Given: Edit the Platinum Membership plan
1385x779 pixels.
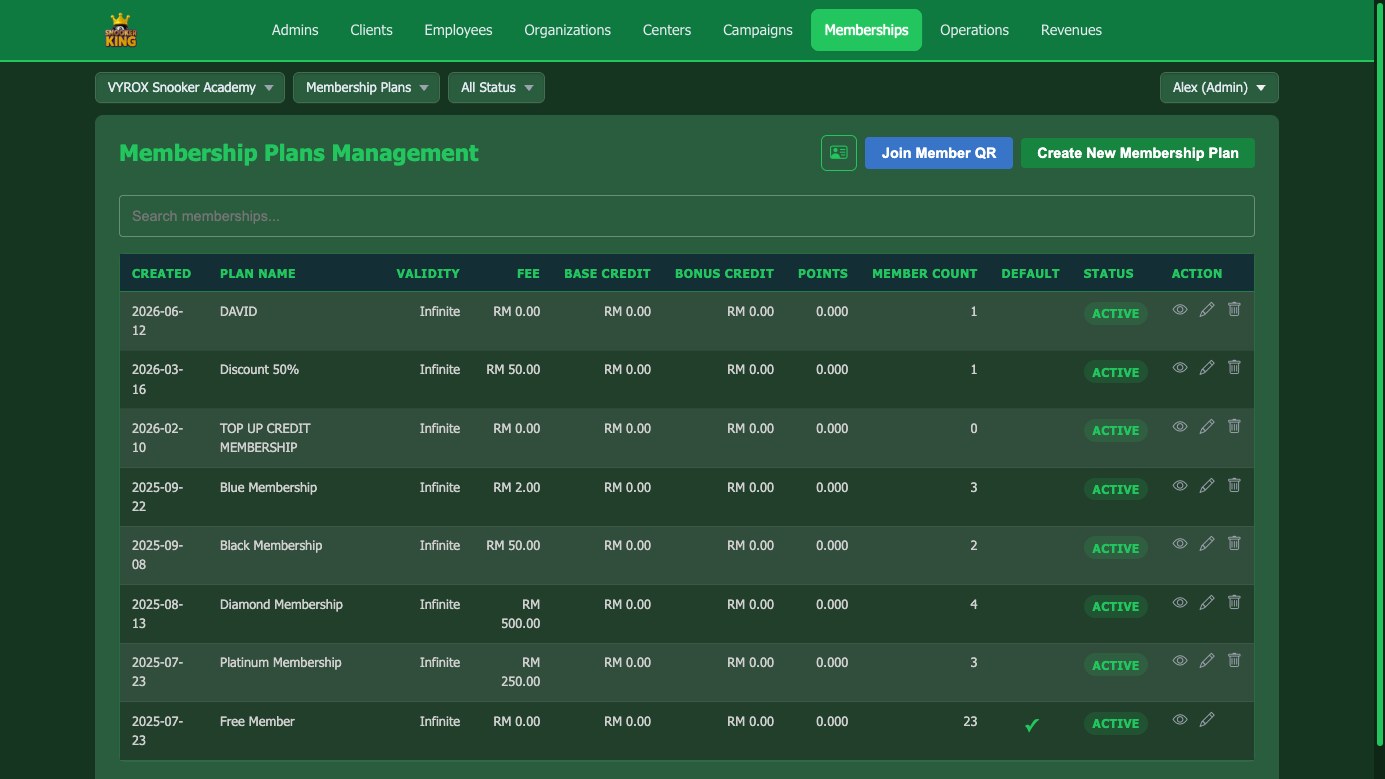Looking at the screenshot, I should [x=1207, y=661].
